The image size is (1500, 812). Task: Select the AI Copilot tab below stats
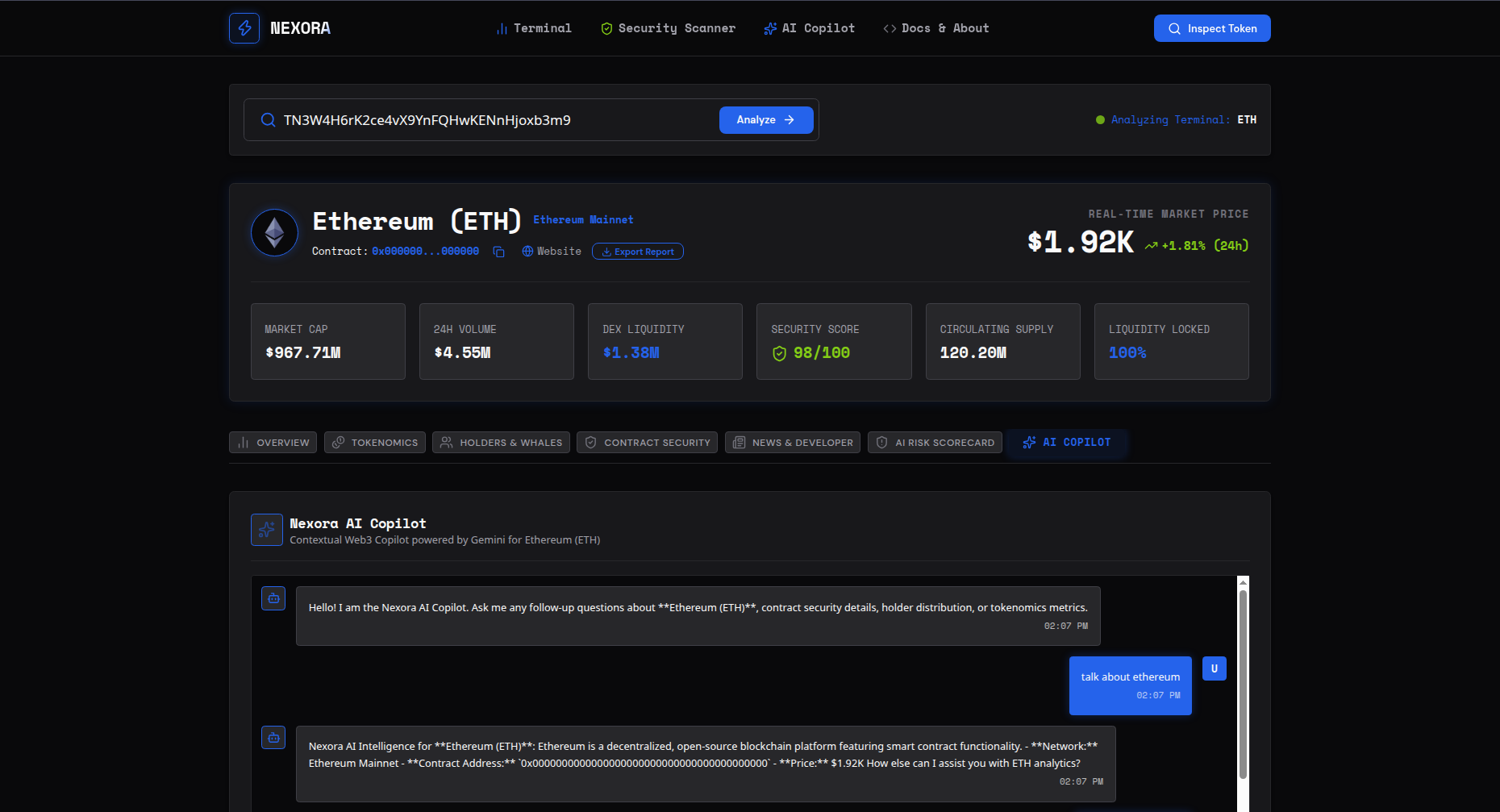tap(1066, 443)
